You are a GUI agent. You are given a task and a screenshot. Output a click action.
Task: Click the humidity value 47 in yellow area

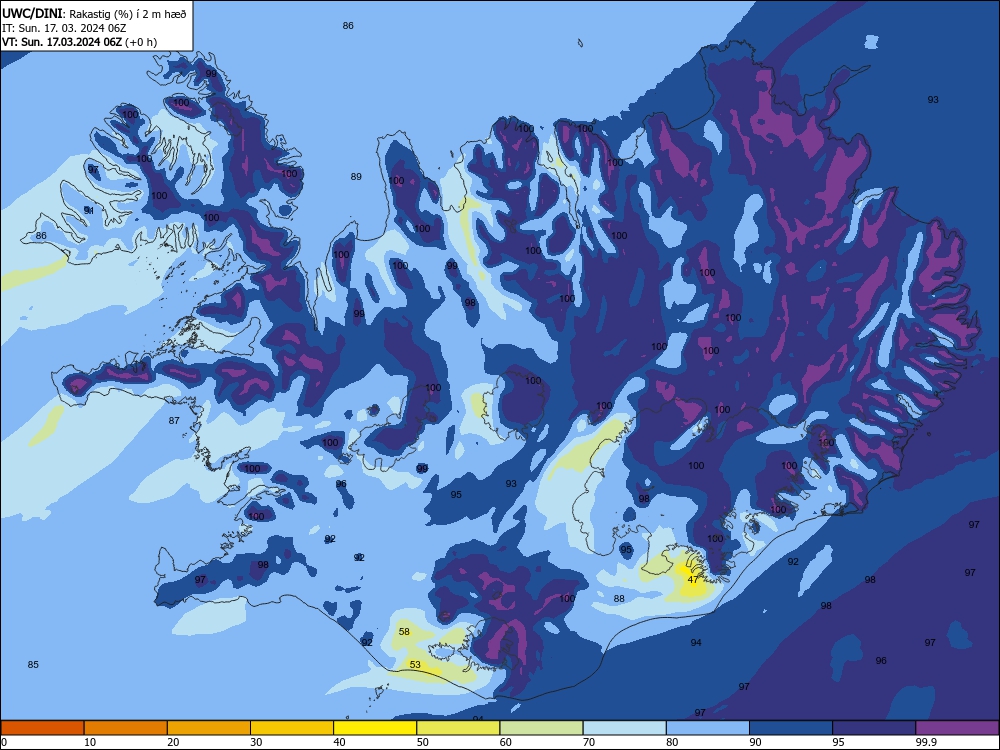pos(693,580)
